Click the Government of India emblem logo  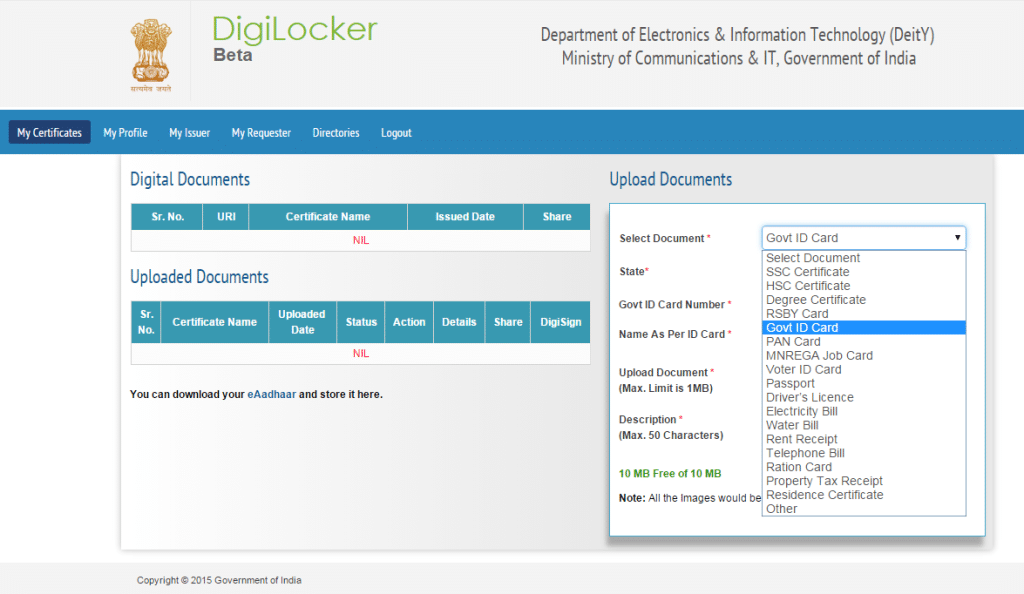point(151,55)
